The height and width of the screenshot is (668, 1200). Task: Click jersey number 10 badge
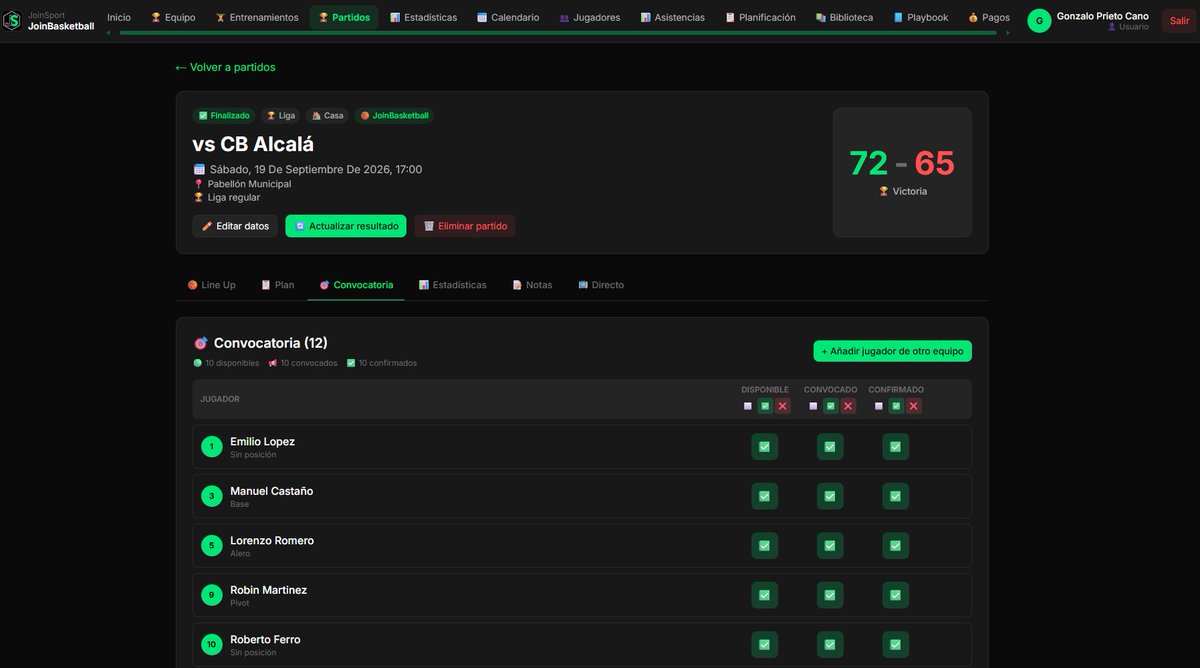211,645
